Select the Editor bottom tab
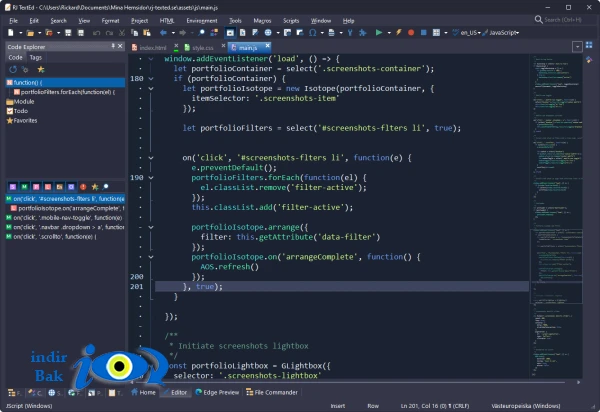This screenshot has width=600, height=412. [175, 392]
